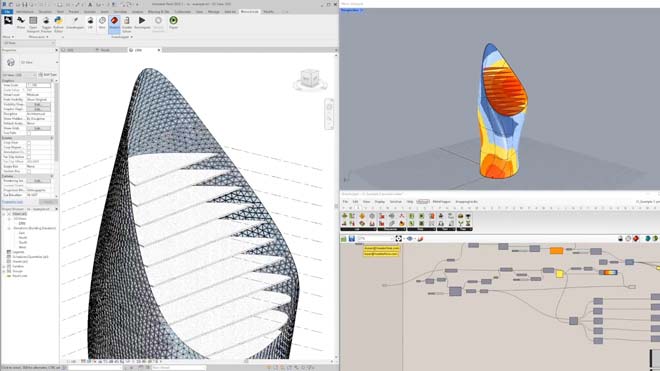660x371 pixels.
Task: Collapse Elevations (Building Elevation) node
Action: point(9,228)
